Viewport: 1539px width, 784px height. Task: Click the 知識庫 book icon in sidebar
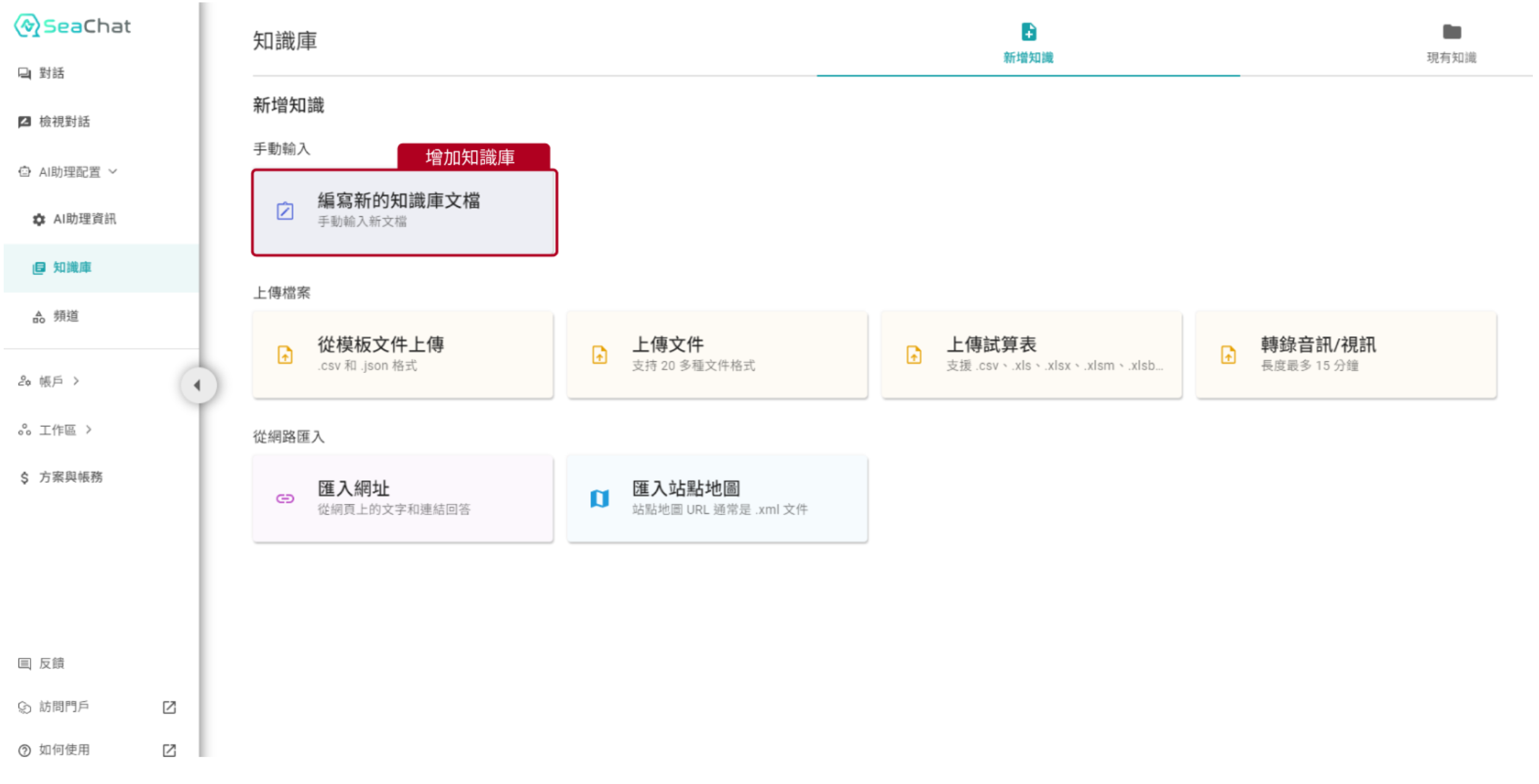point(40,268)
